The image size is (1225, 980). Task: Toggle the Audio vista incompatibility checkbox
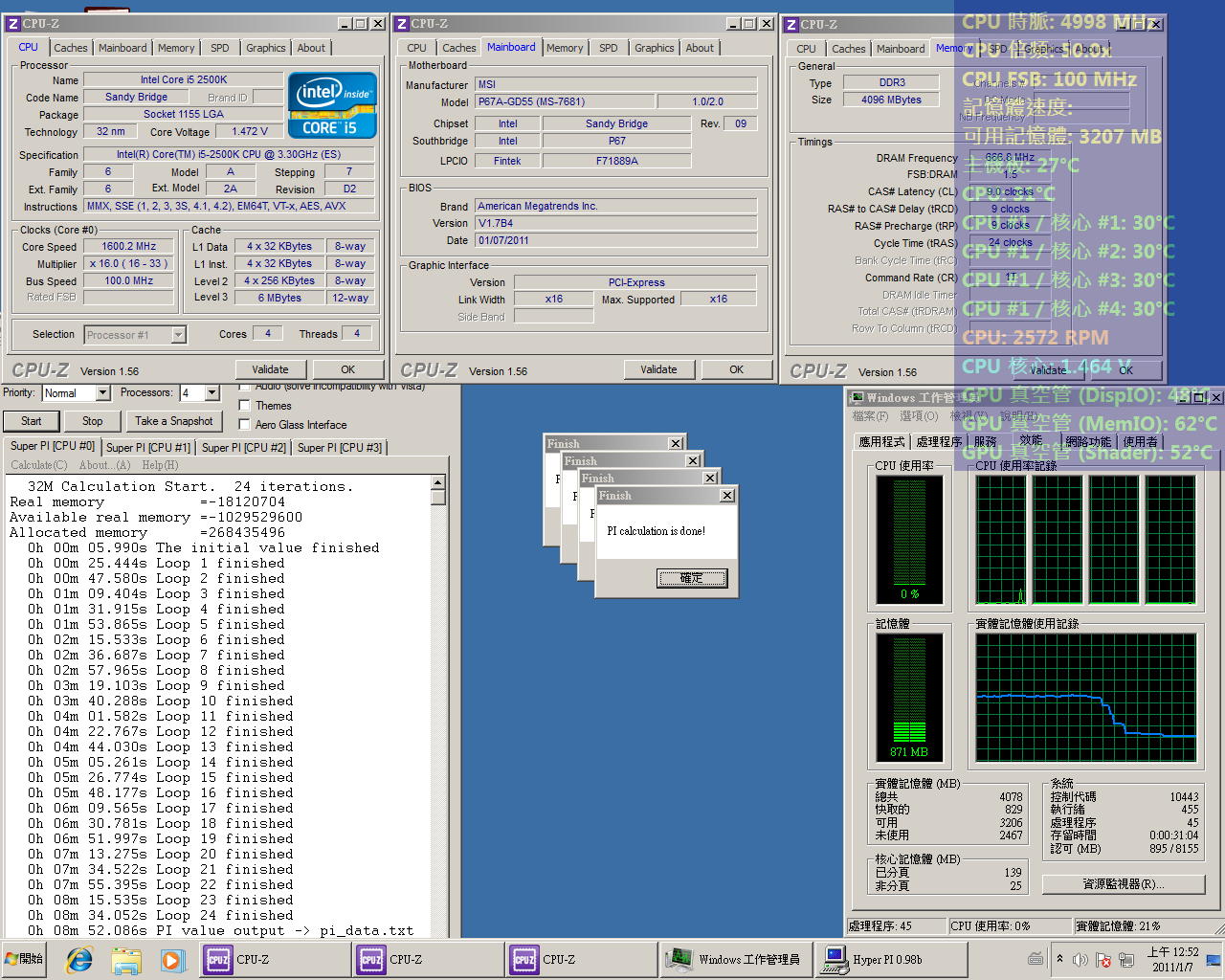point(245,387)
